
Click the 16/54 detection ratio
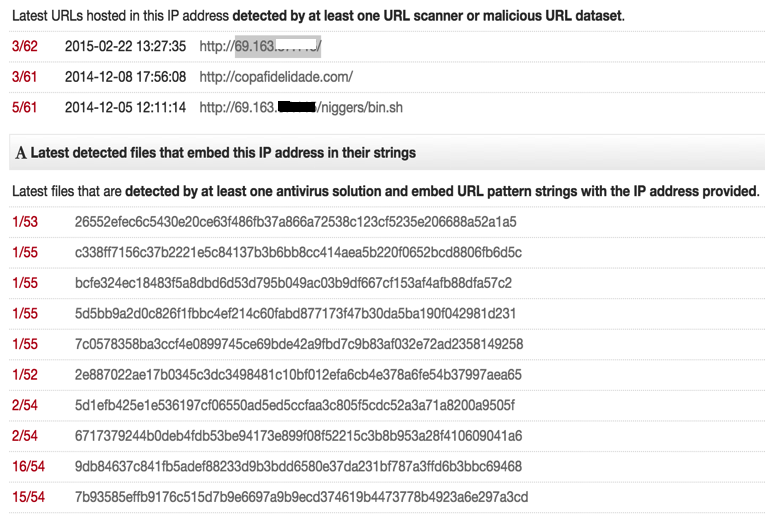click(28, 466)
